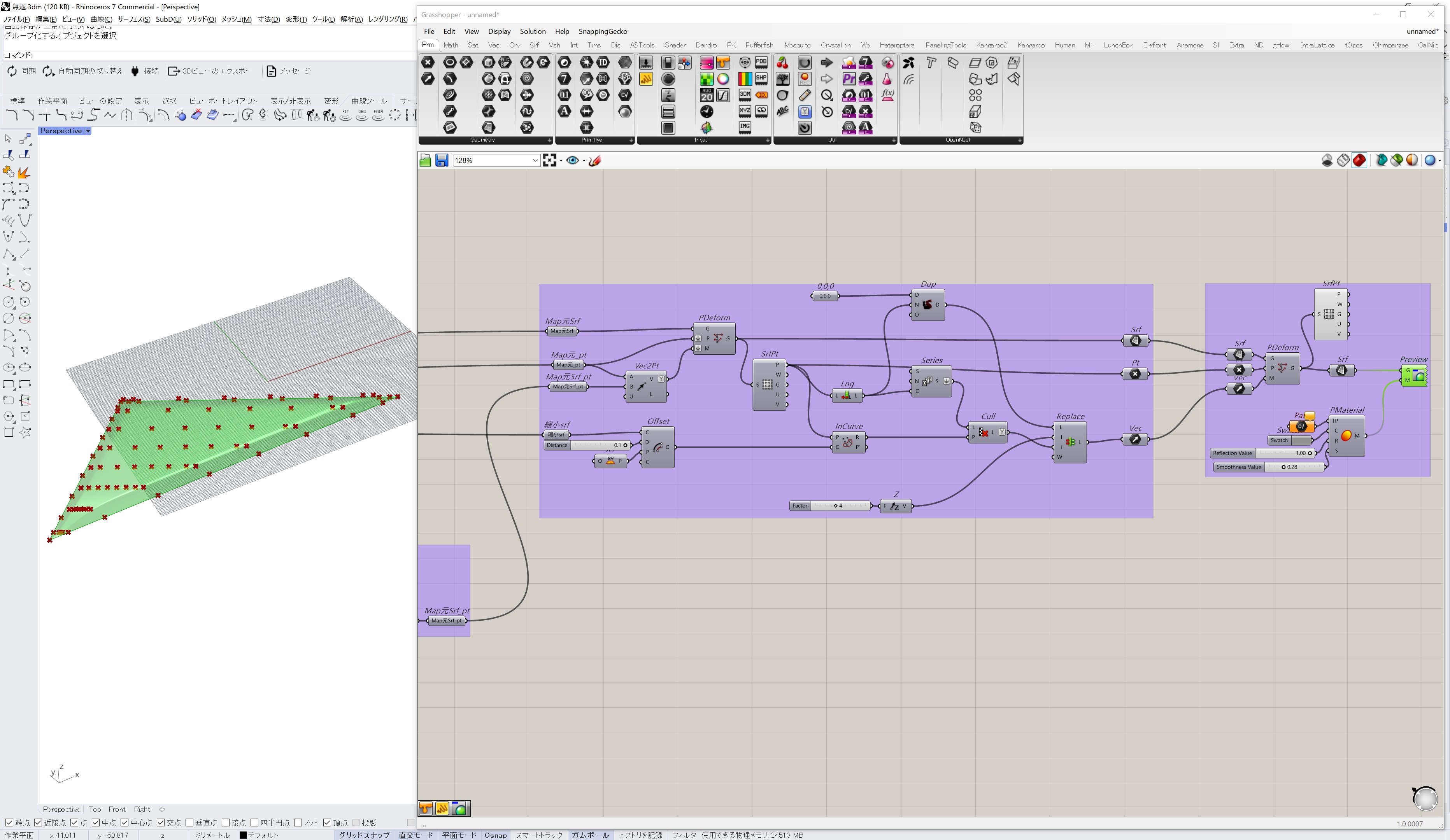Open the Perspective viewport title dropdown arrow

coord(88,131)
